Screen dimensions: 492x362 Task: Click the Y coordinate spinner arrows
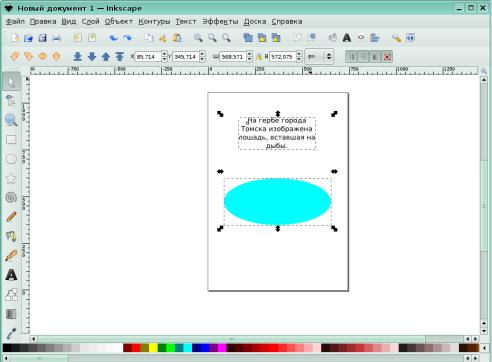click(202, 57)
